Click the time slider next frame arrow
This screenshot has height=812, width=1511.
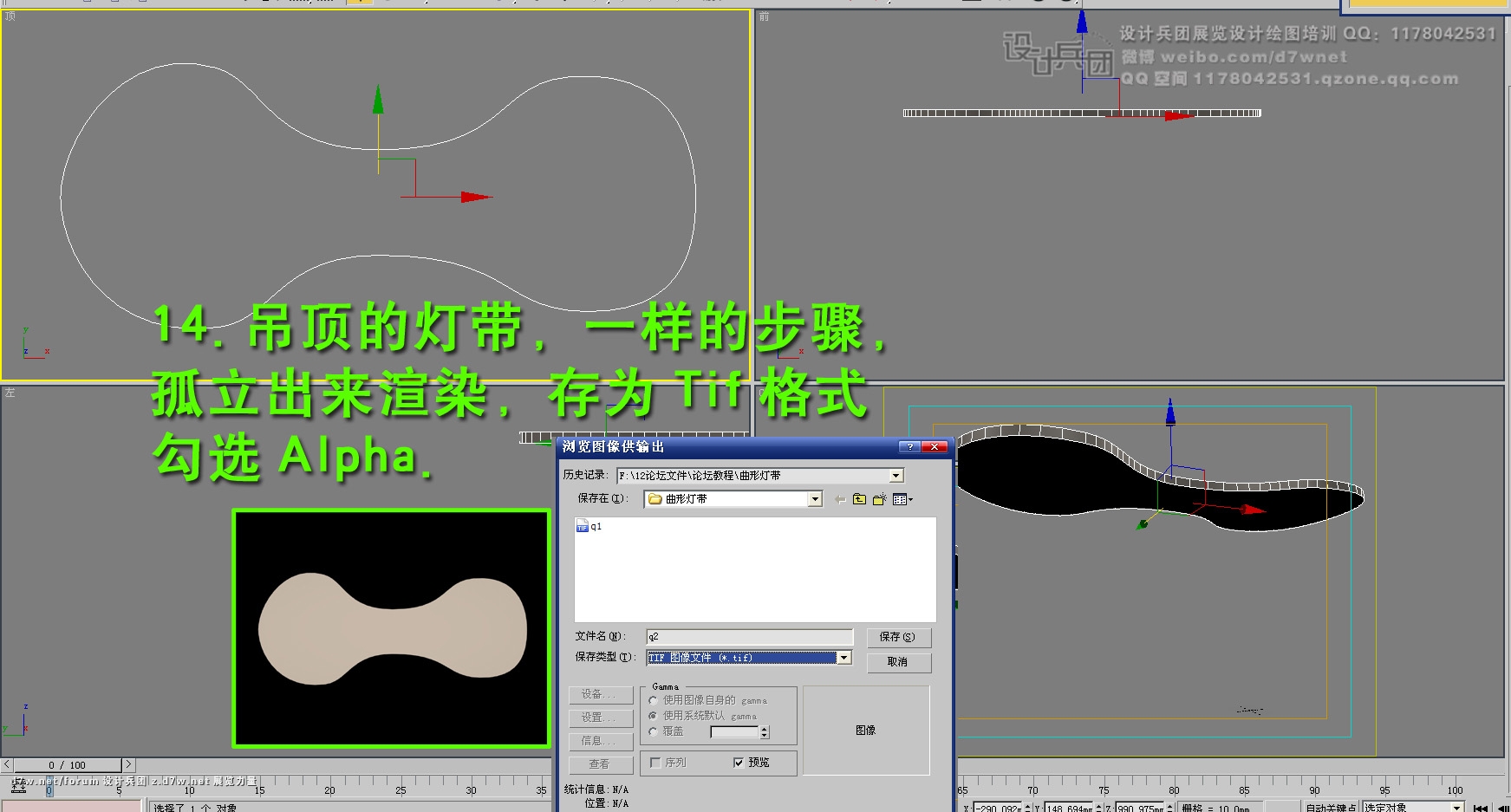point(128,765)
